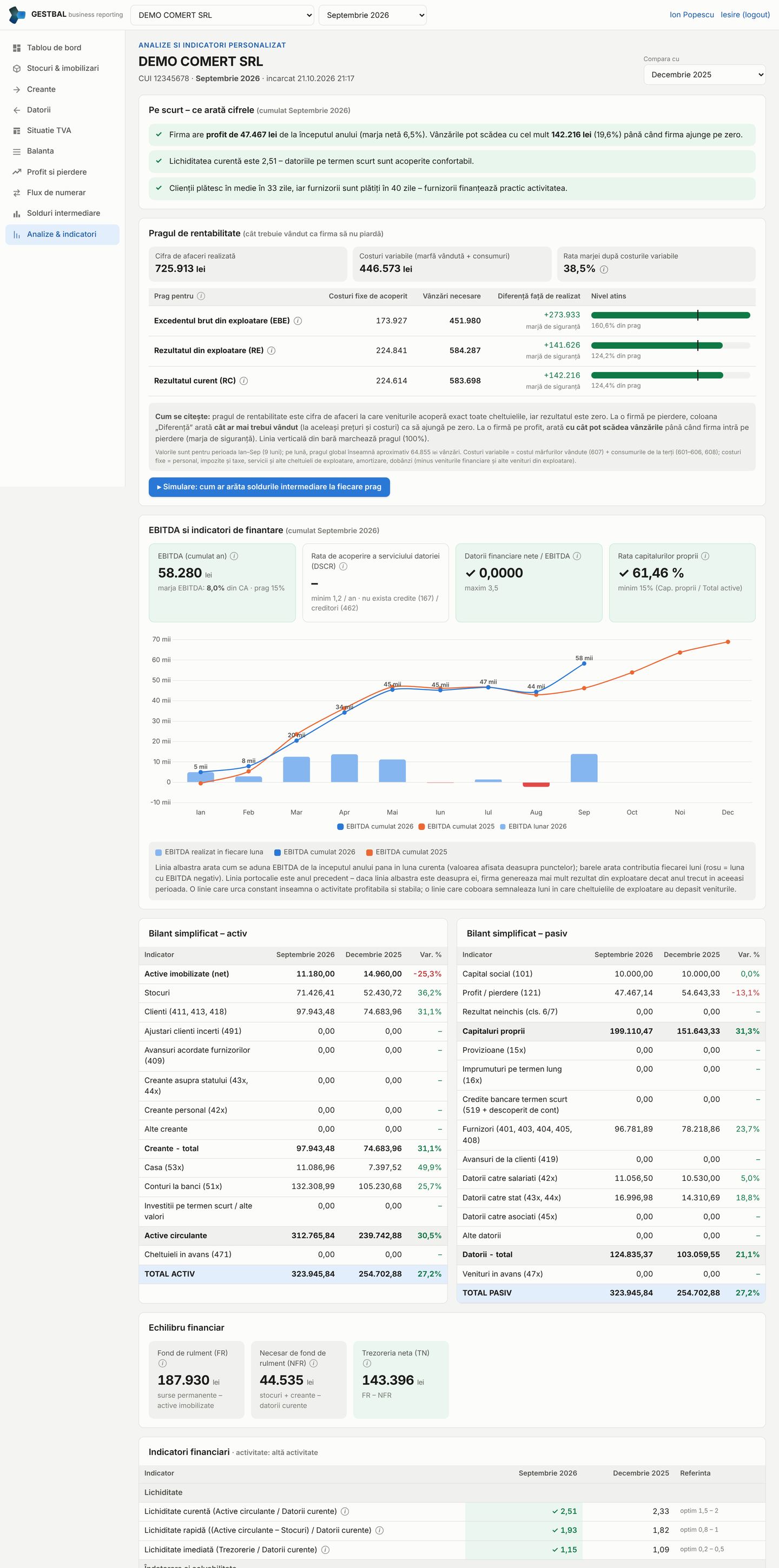
Task: Click the Flux de numerar swap-arrows icon
Action: tap(16, 193)
